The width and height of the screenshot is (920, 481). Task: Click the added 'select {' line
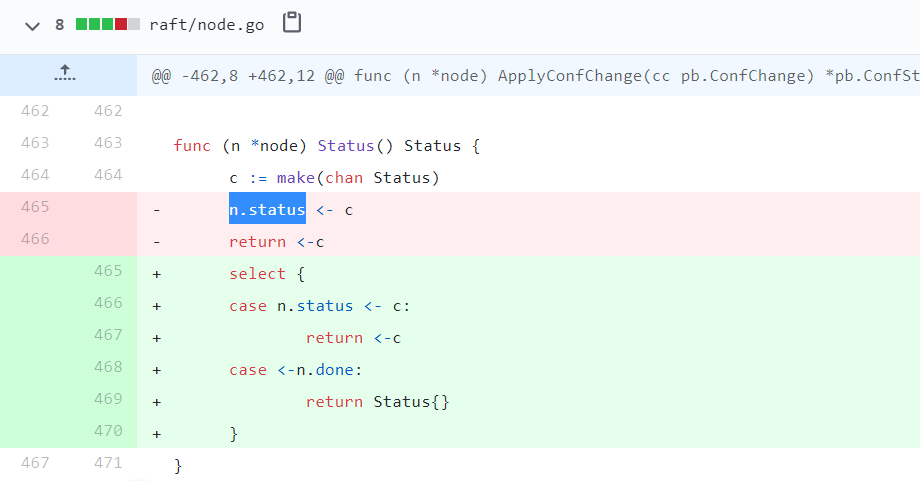click(257, 273)
